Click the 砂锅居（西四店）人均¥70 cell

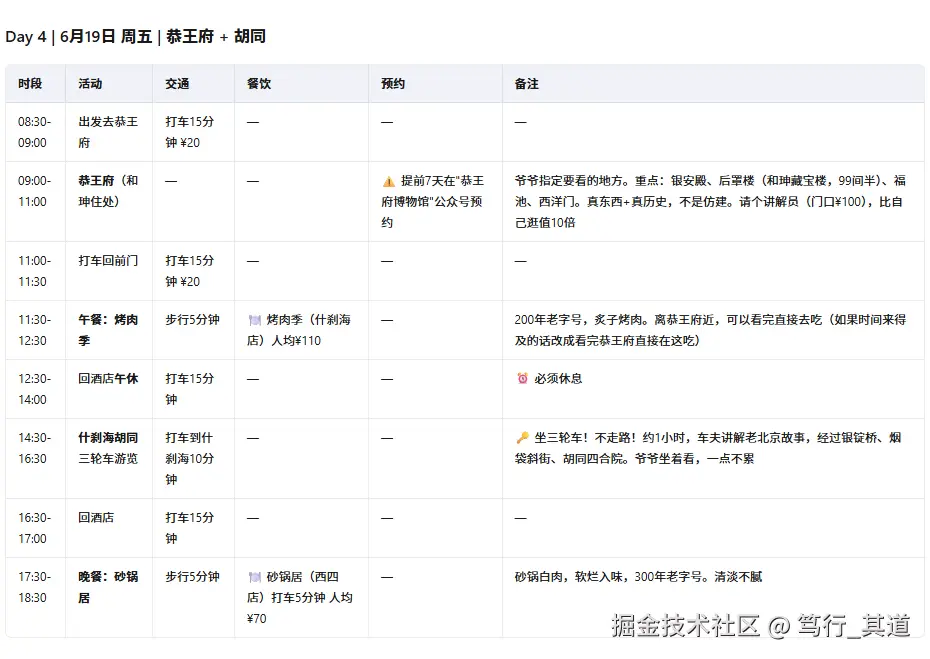(300, 597)
